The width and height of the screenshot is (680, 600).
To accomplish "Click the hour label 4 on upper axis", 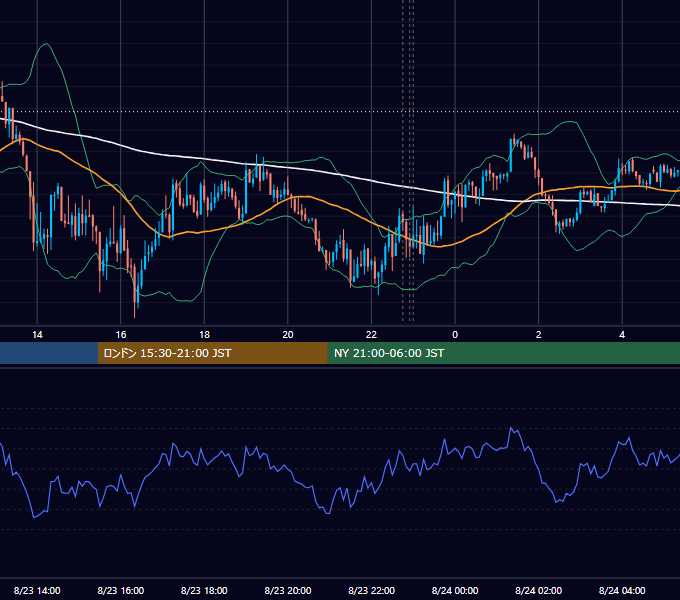I will pos(622,335).
